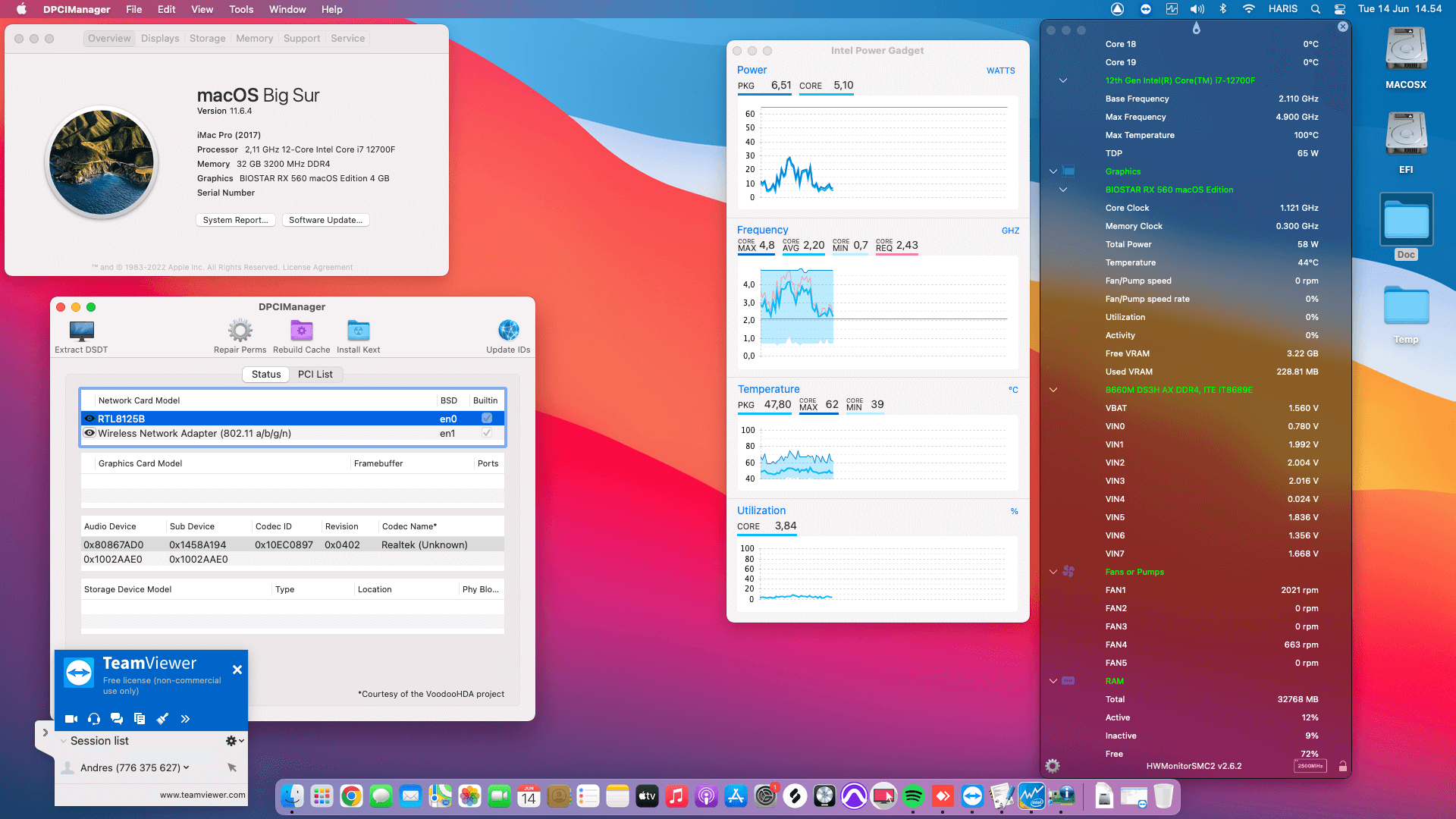Screen dimensions: 1456x819
Task: Click the TeamViewer video camera icon
Action: coord(71,719)
